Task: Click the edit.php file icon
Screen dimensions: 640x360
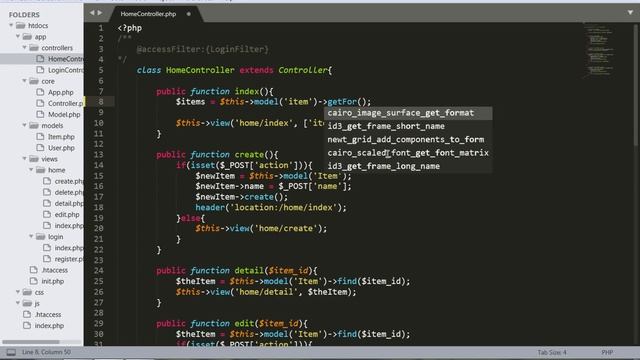Action: (47, 214)
